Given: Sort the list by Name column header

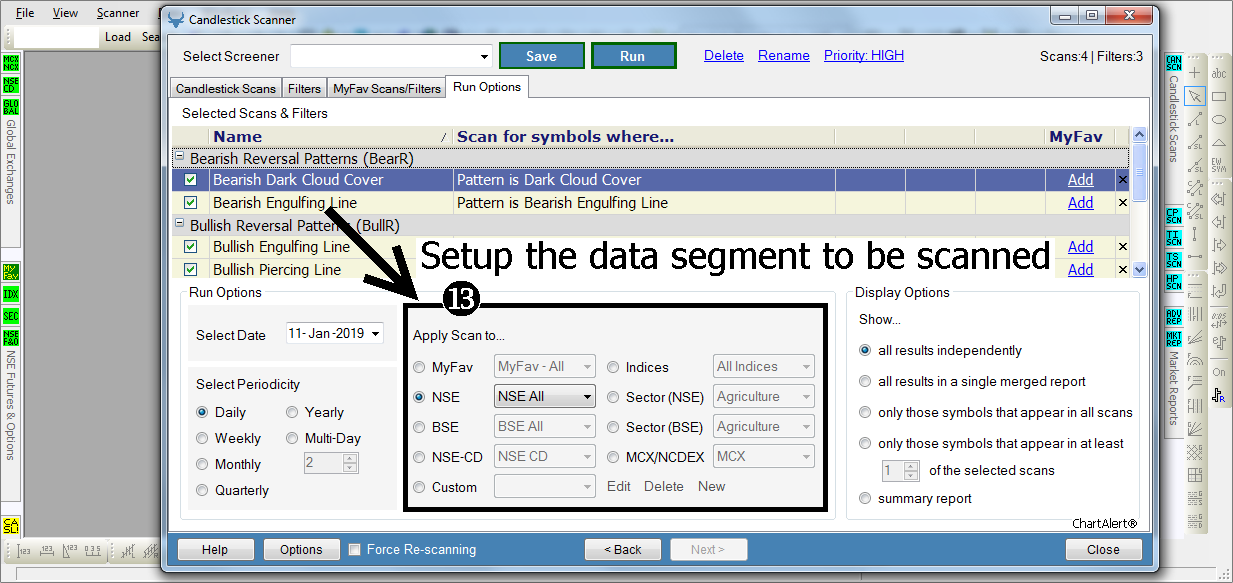Looking at the screenshot, I should point(331,137).
